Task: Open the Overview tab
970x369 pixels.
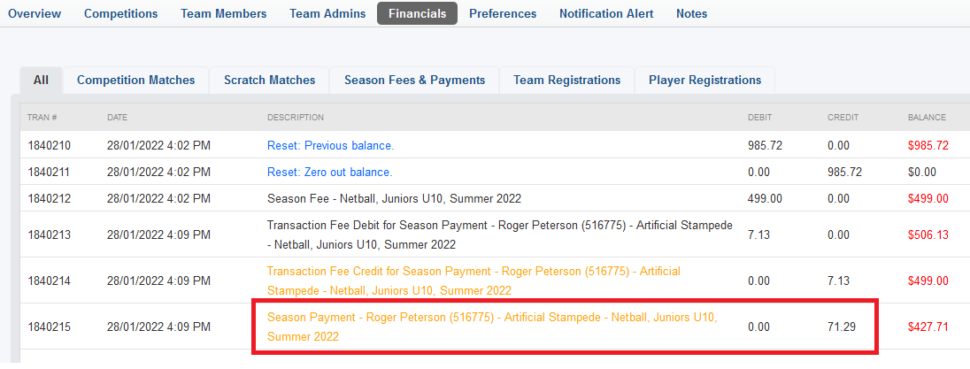Action: [x=35, y=14]
